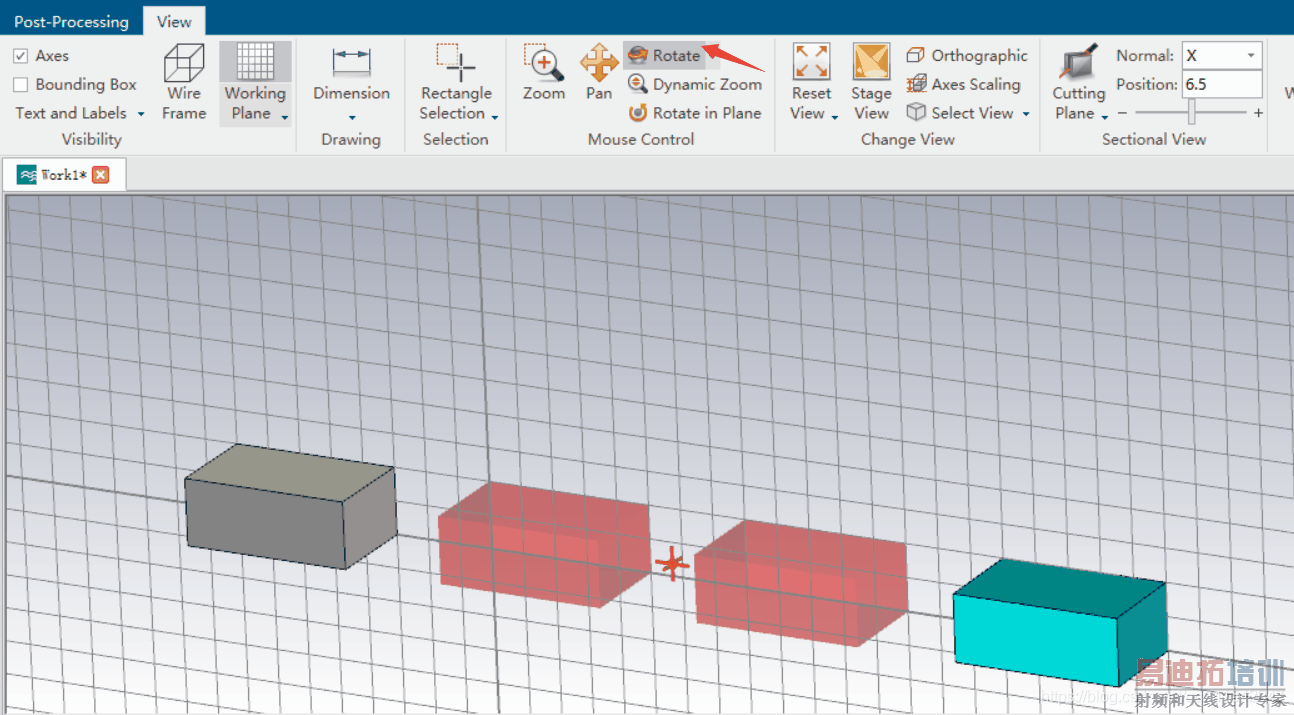Open the Axes Scaling option
Screen dimensions: 1294x715
tap(963, 85)
